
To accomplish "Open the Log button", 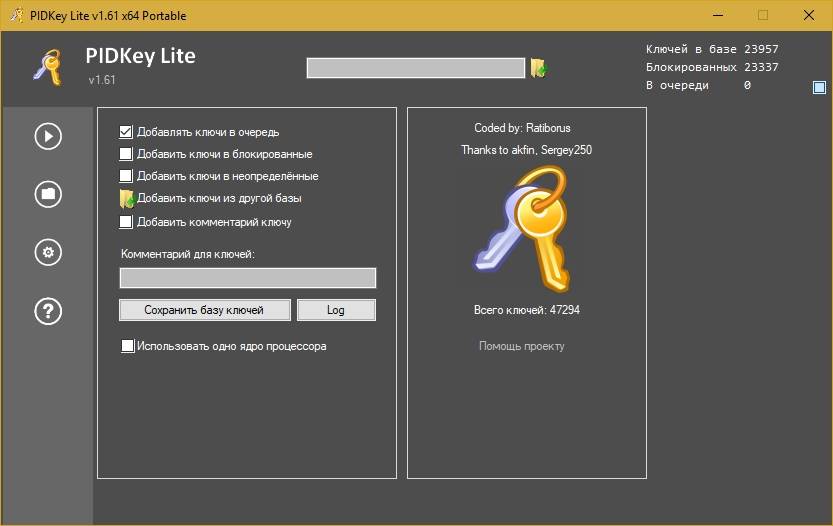I will pos(336,310).
